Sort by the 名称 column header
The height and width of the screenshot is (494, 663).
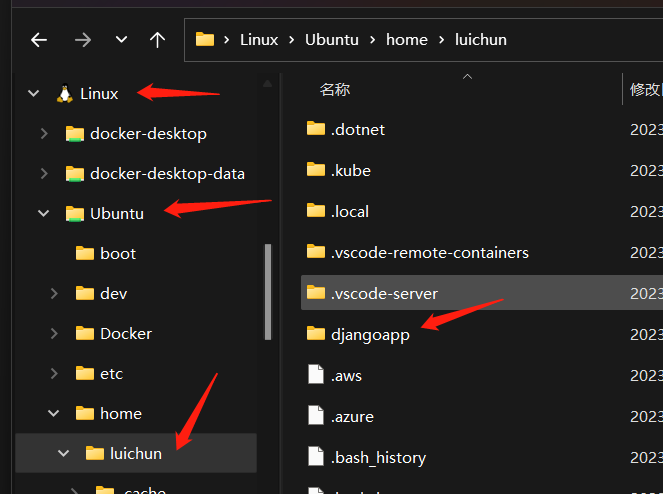pyautogui.click(x=335, y=89)
